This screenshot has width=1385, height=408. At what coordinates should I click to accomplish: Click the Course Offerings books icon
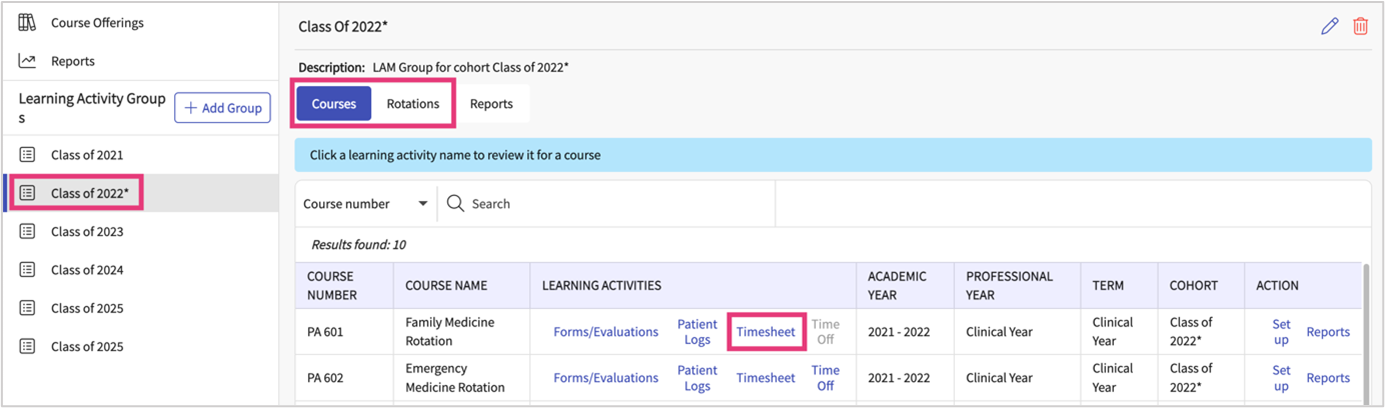click(27, 22)
